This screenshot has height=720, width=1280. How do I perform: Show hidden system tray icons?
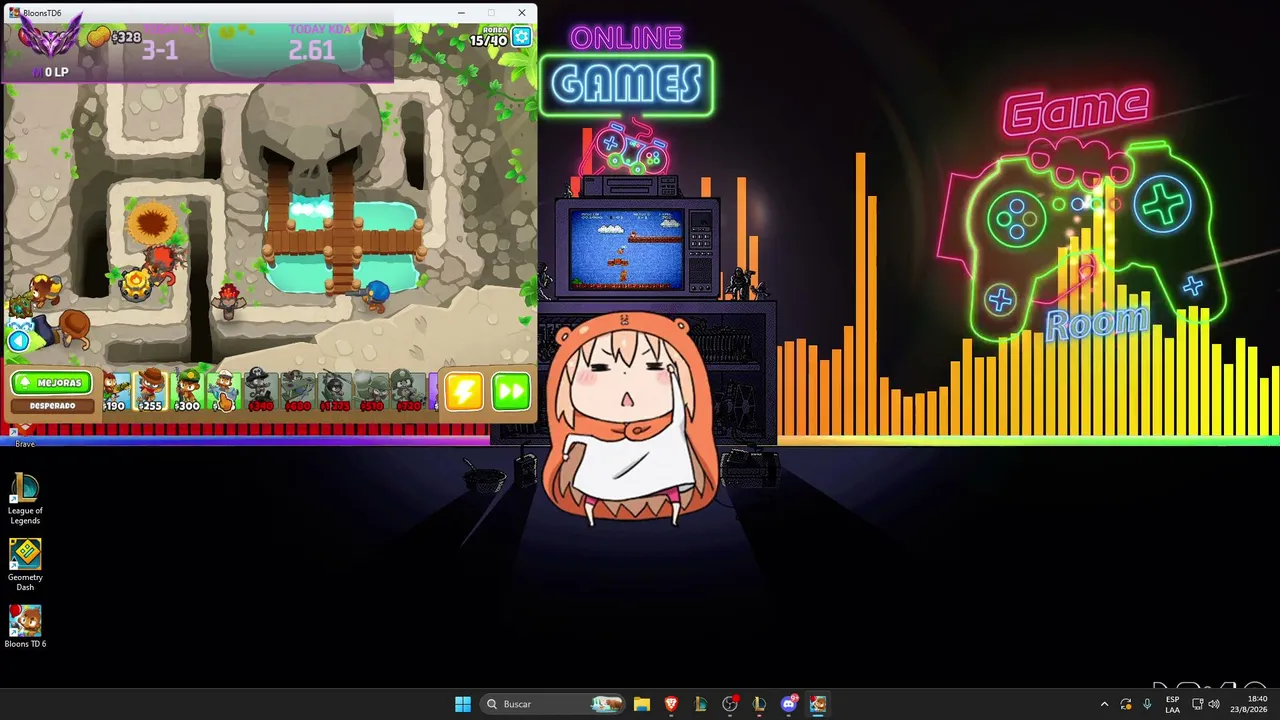1104,704
